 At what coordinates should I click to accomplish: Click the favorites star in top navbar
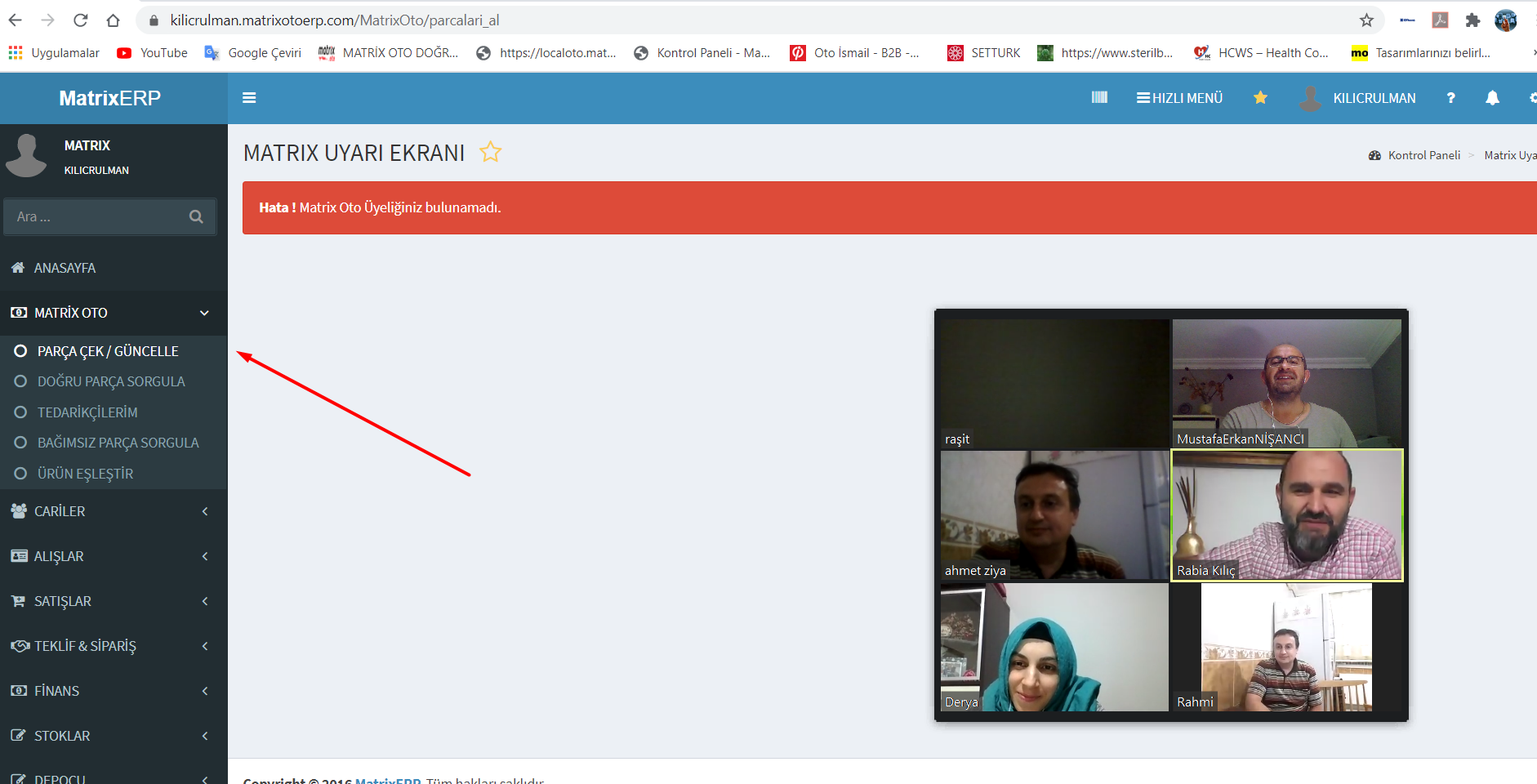pyautogui.click(x=1260, y=98)
